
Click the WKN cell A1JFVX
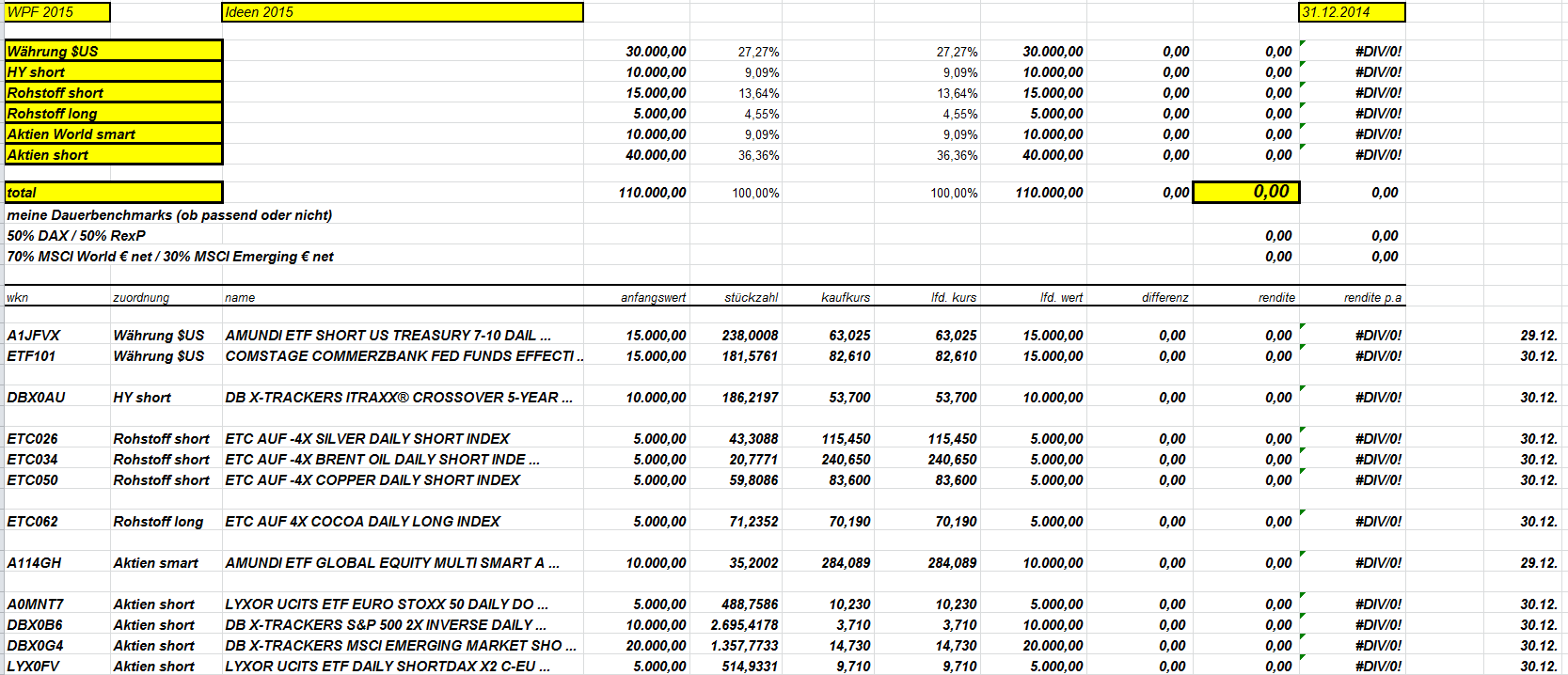(34, 336)
